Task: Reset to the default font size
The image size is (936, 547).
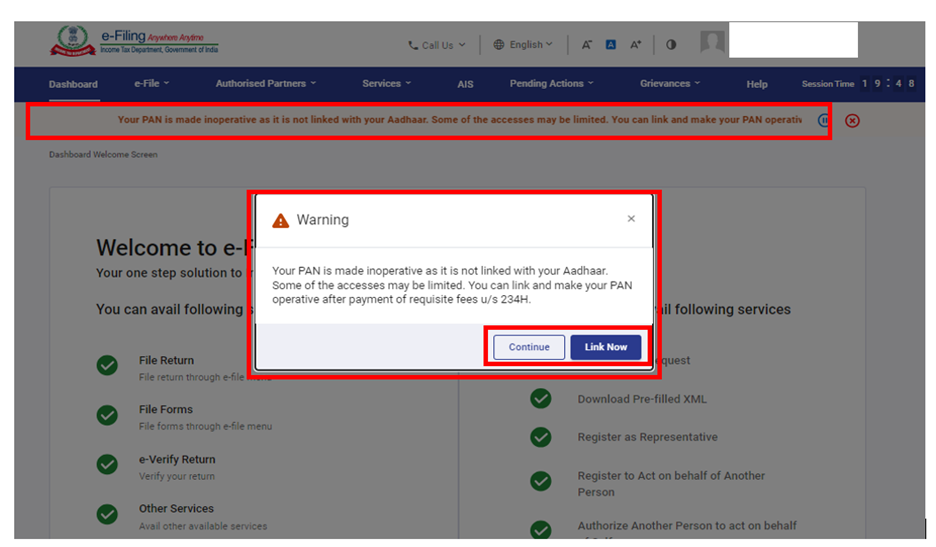Action: click(611, 45)
